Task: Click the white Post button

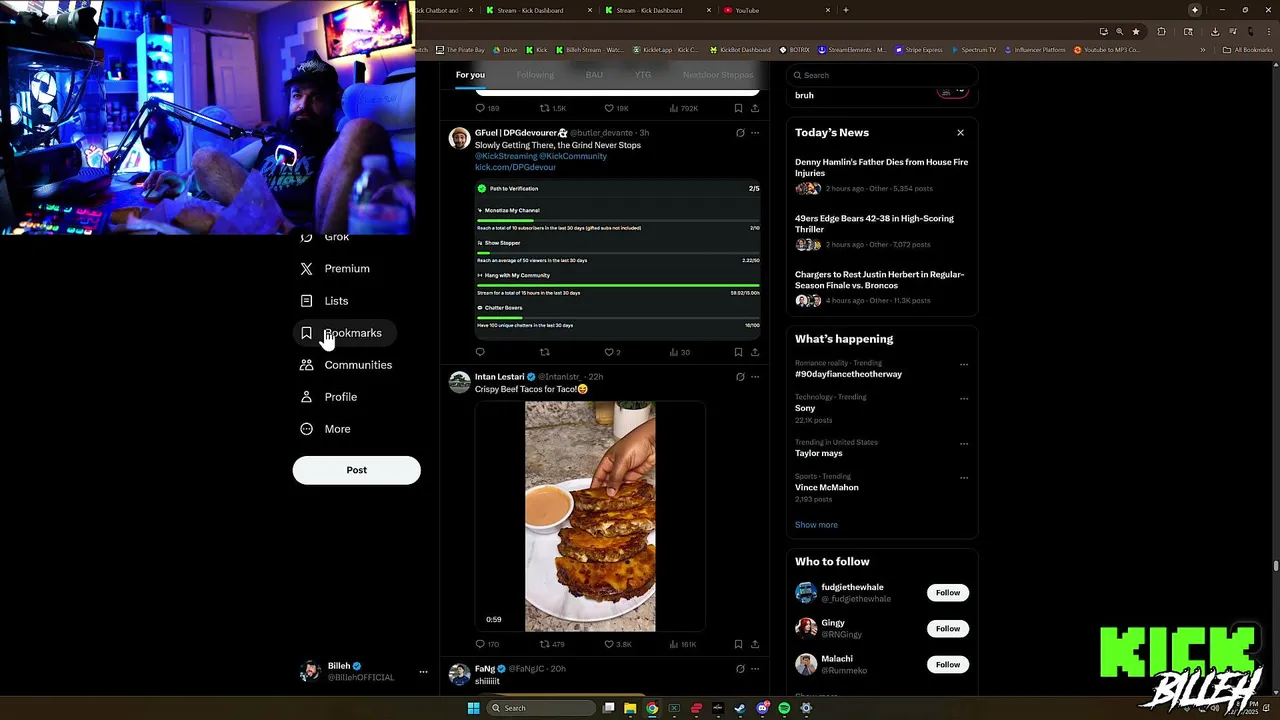Action: point(356,470)
